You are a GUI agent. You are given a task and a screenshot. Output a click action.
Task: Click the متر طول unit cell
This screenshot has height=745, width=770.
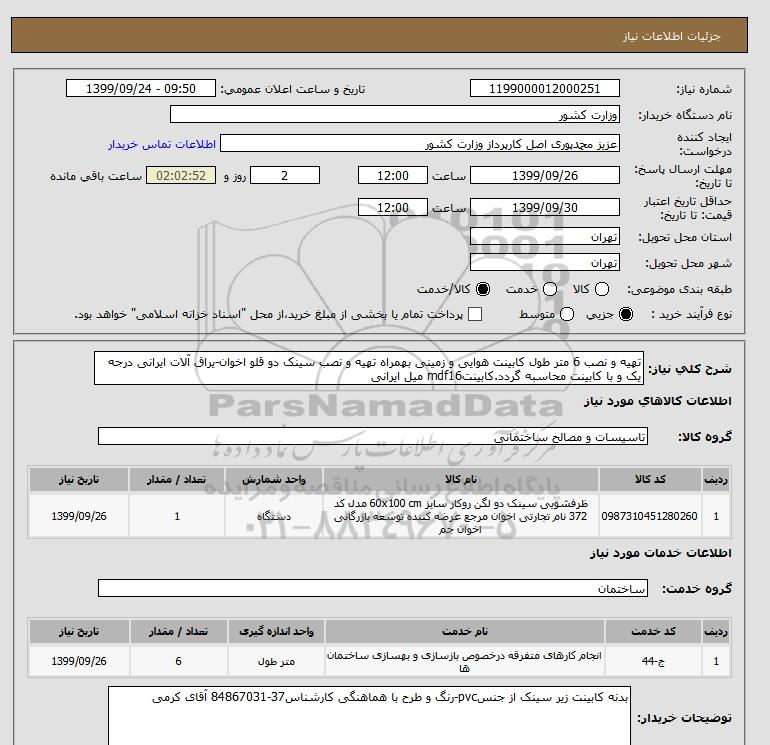pyautogui.click(x=276, y=661)
